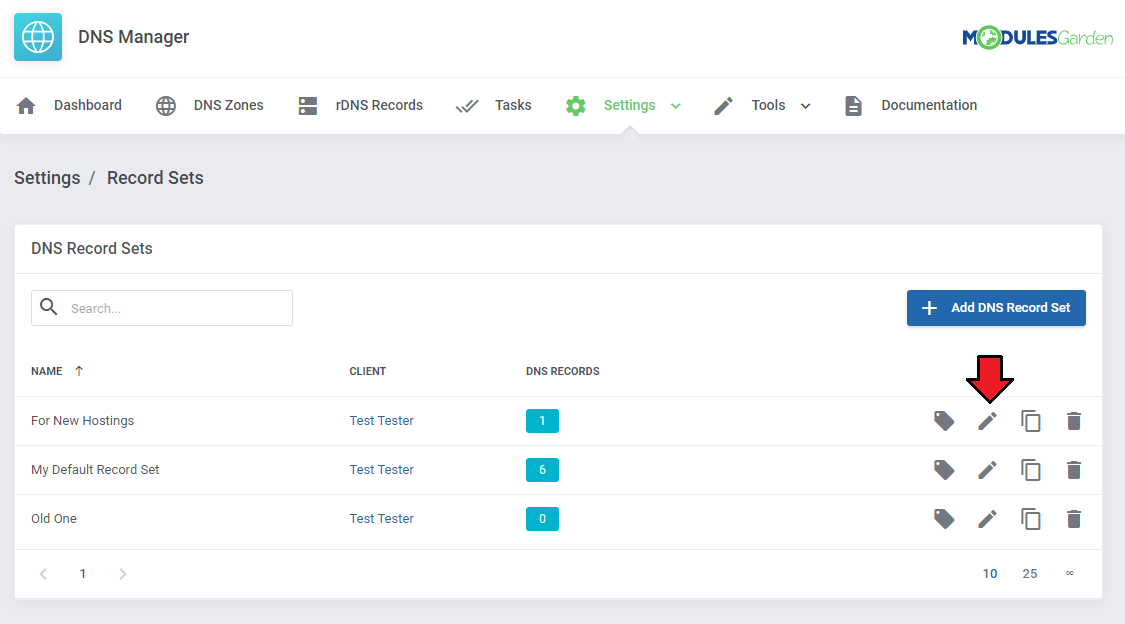Show unlimited entries per page
The image size is (1125, 624).
pyautogui.click(x=1070, y=573)
